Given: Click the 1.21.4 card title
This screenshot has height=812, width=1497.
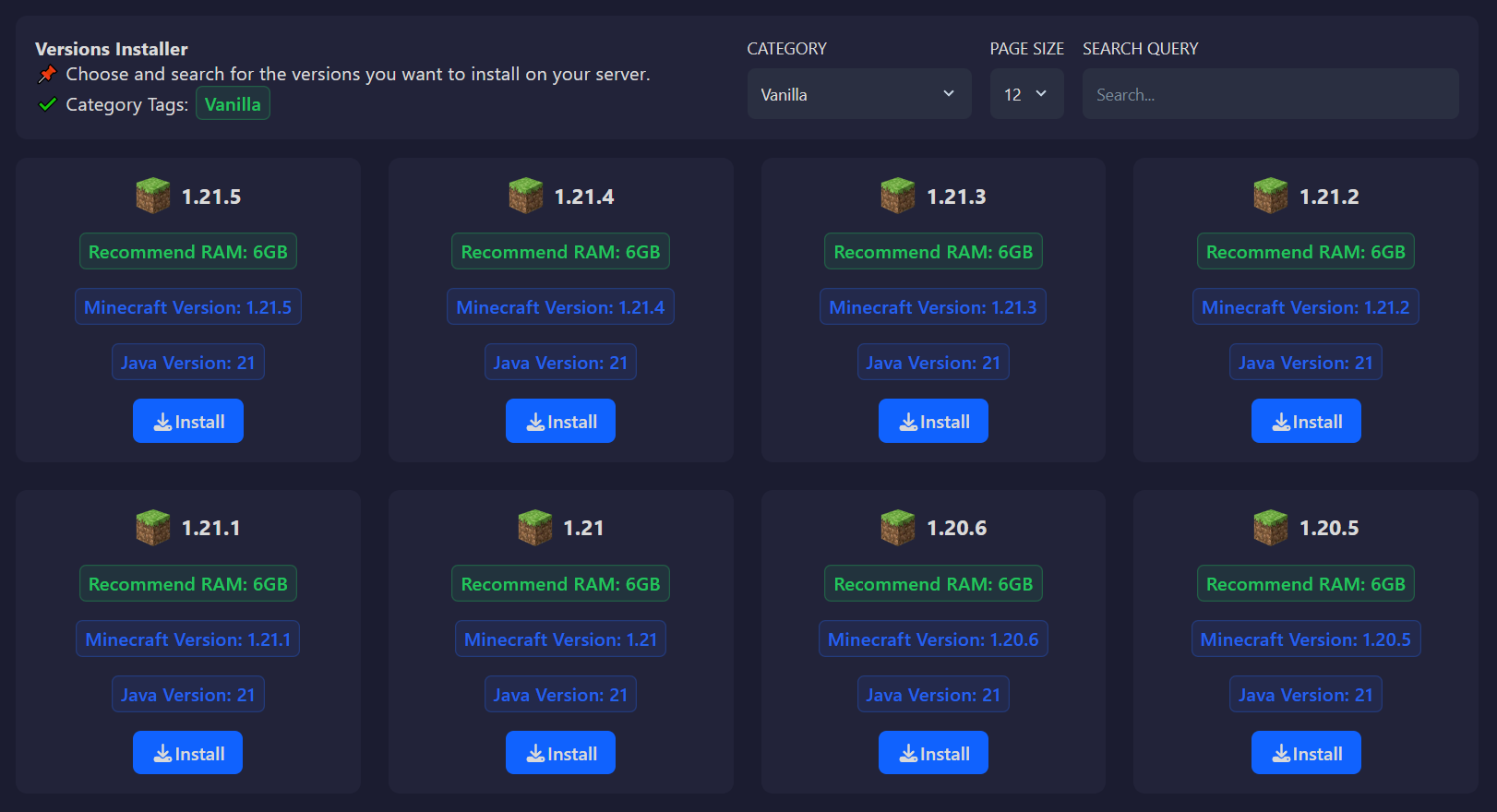Looking at the screenshot, I should pyautogui.click(x=584, y=197).
